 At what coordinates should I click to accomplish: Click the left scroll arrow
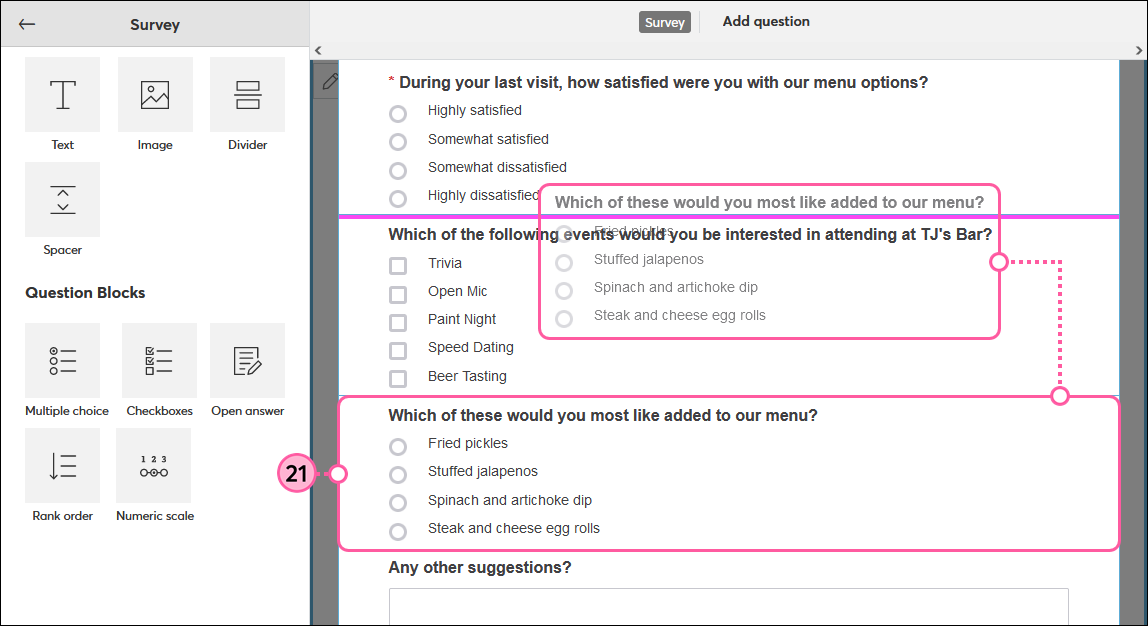318,51
